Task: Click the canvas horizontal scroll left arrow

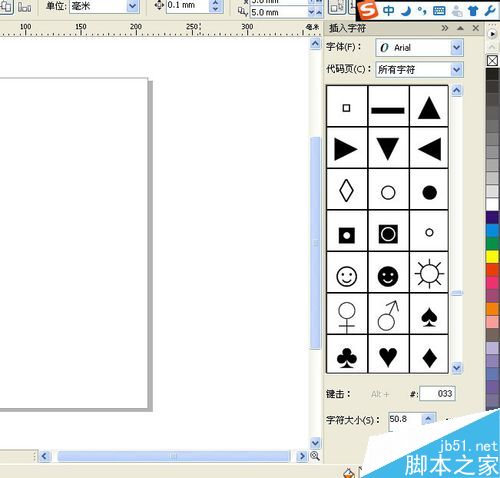Action: 44,456
